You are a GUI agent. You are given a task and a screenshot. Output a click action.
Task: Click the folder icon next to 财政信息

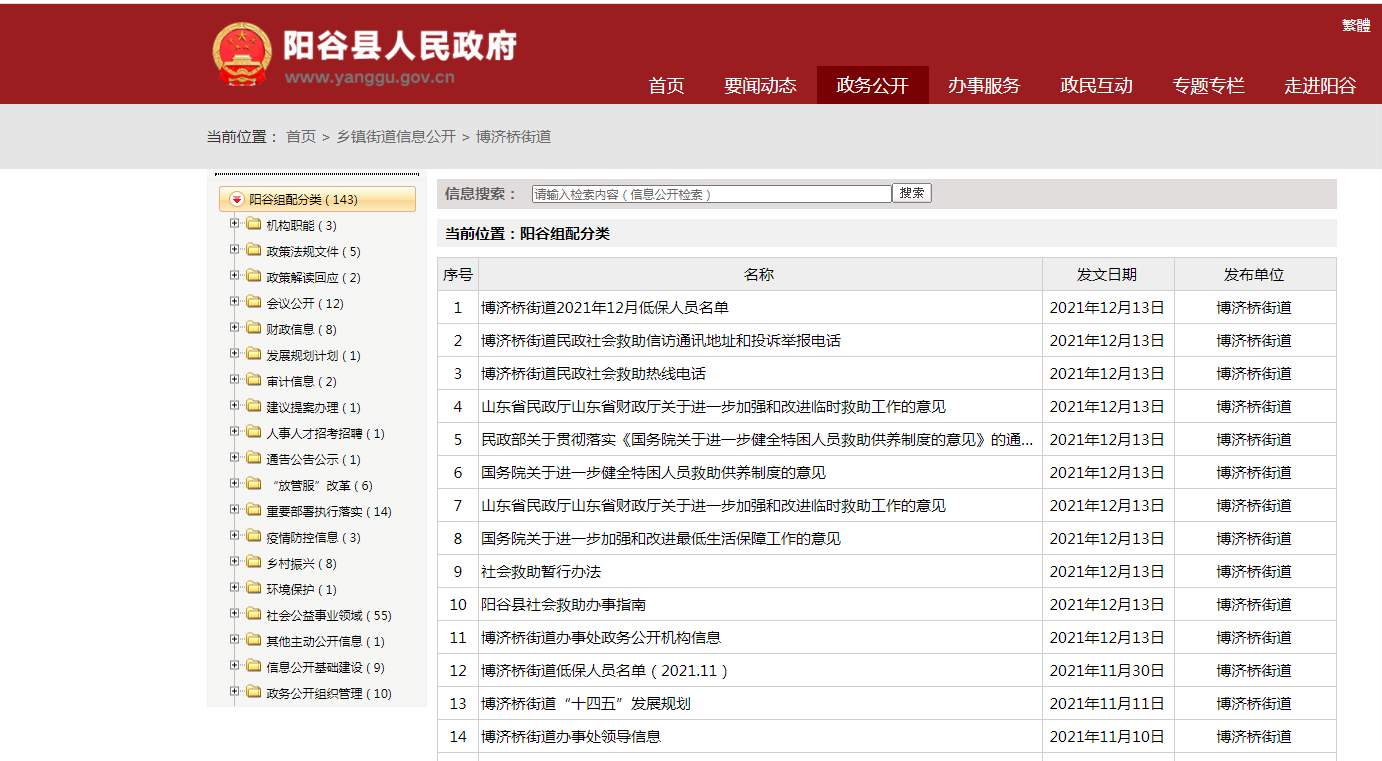point(254,328)
